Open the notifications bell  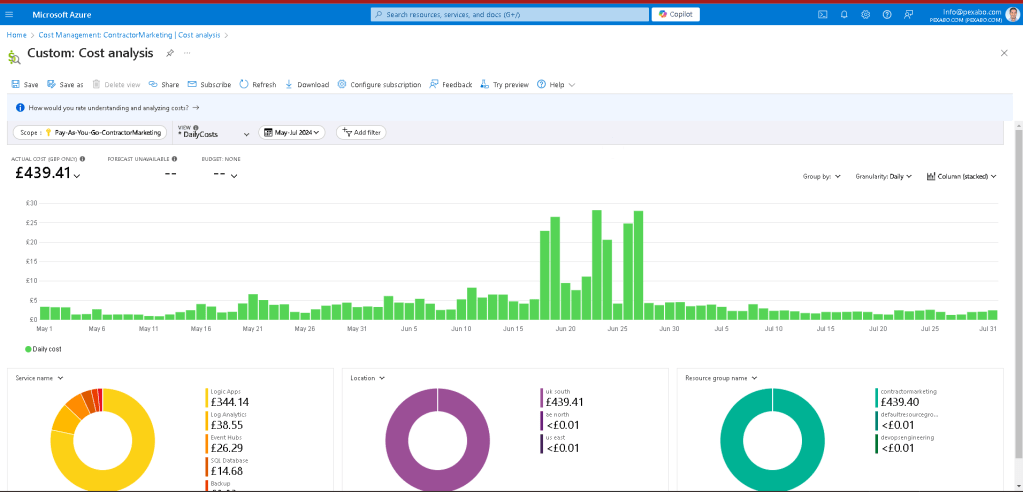tap(844, 14)
